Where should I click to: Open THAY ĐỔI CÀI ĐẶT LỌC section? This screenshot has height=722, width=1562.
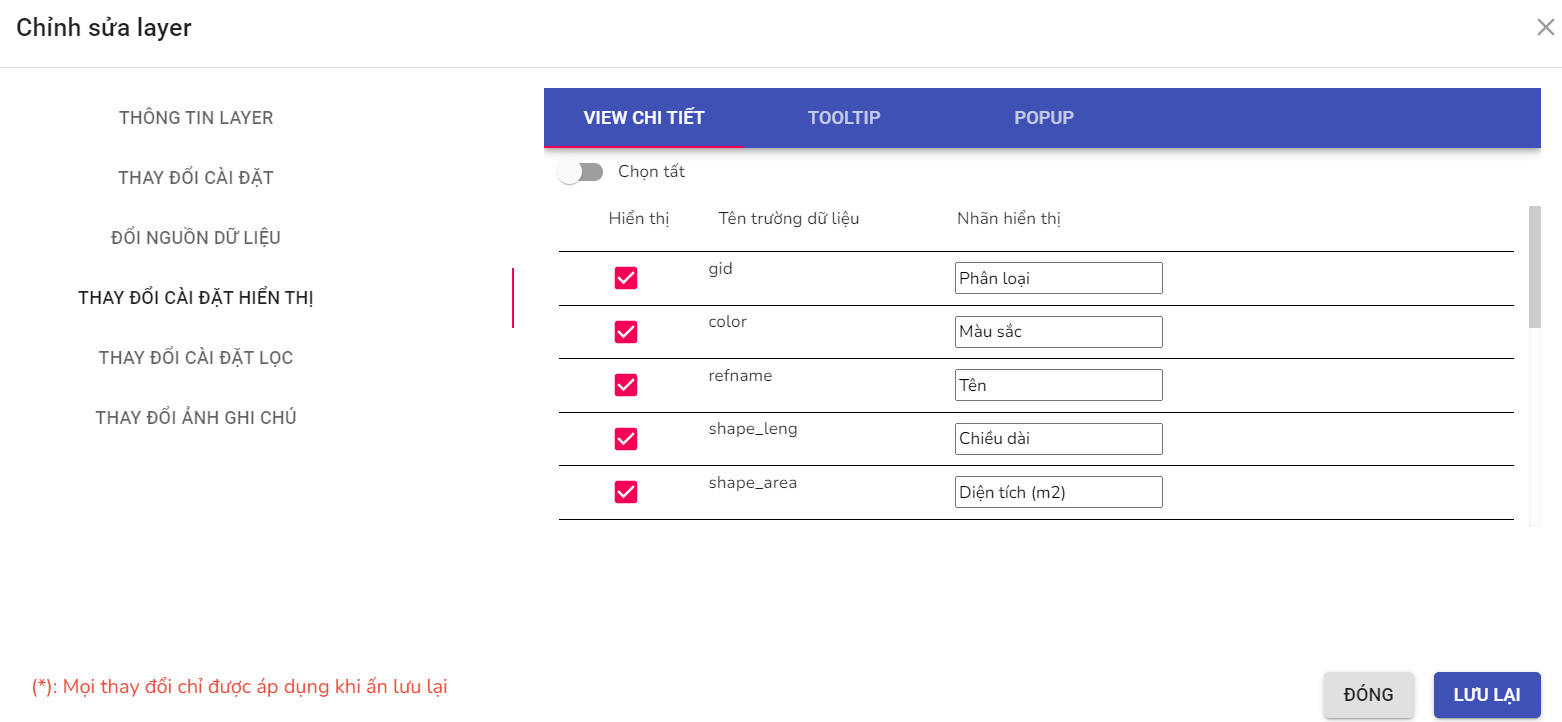tap(195, 357)
